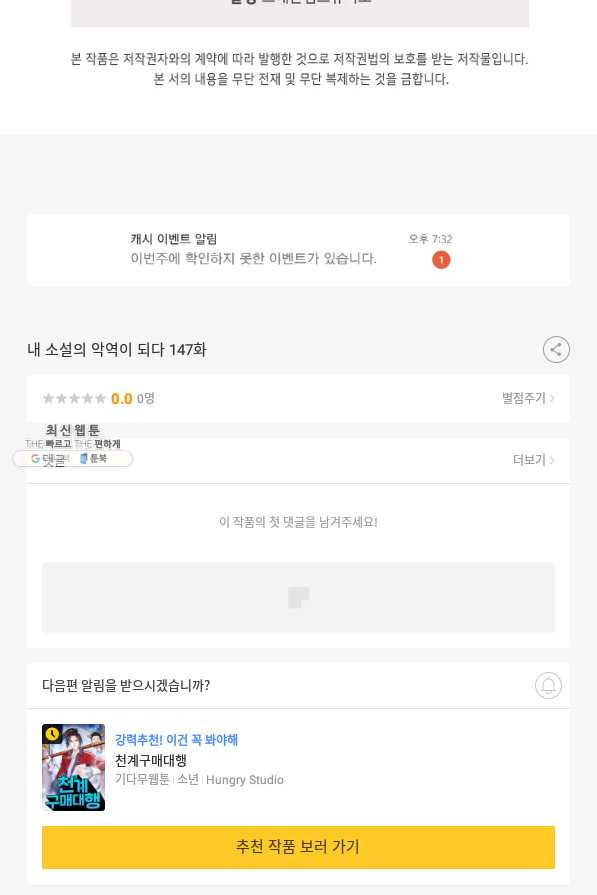The width and height of the screenshot is (597, 895).
Task: Open the 천계구매대행 cover thumbnail
Action: click(73, 767)
